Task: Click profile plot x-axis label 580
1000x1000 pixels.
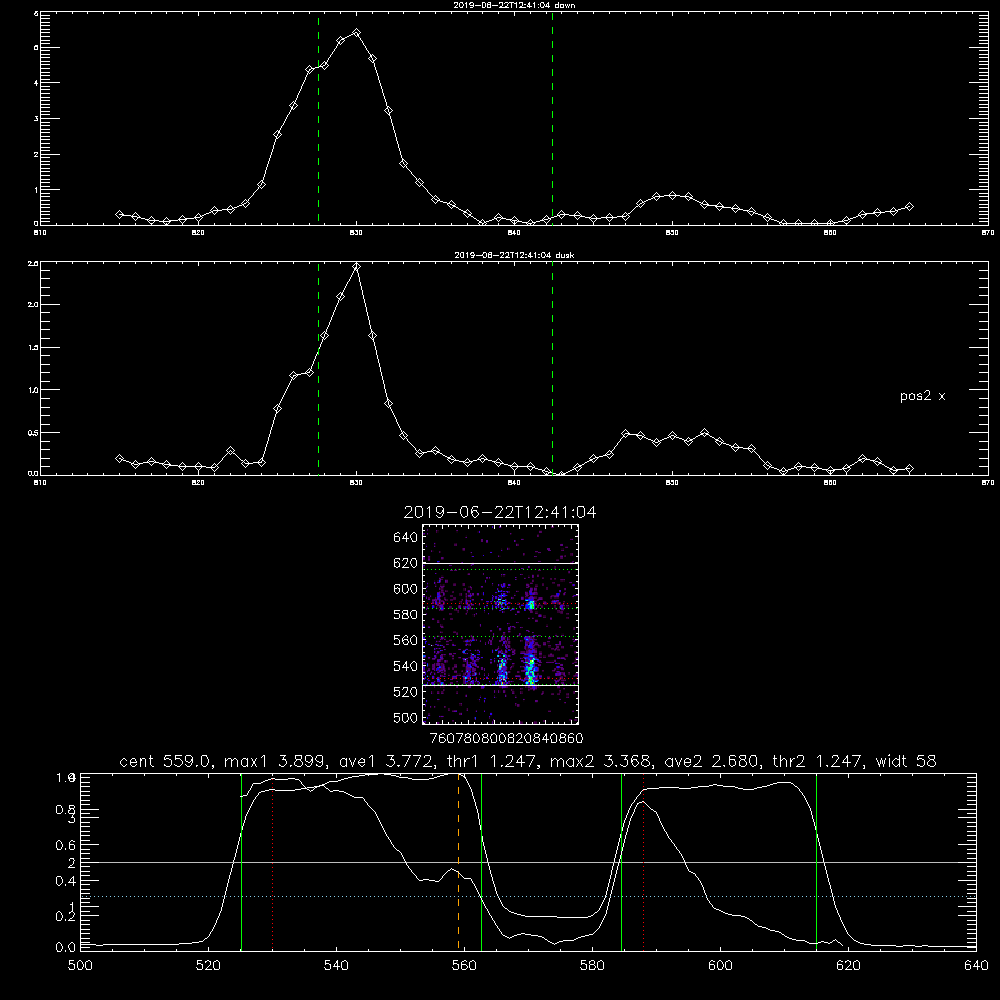Action: pyautogui.click(x=592, y=966)
